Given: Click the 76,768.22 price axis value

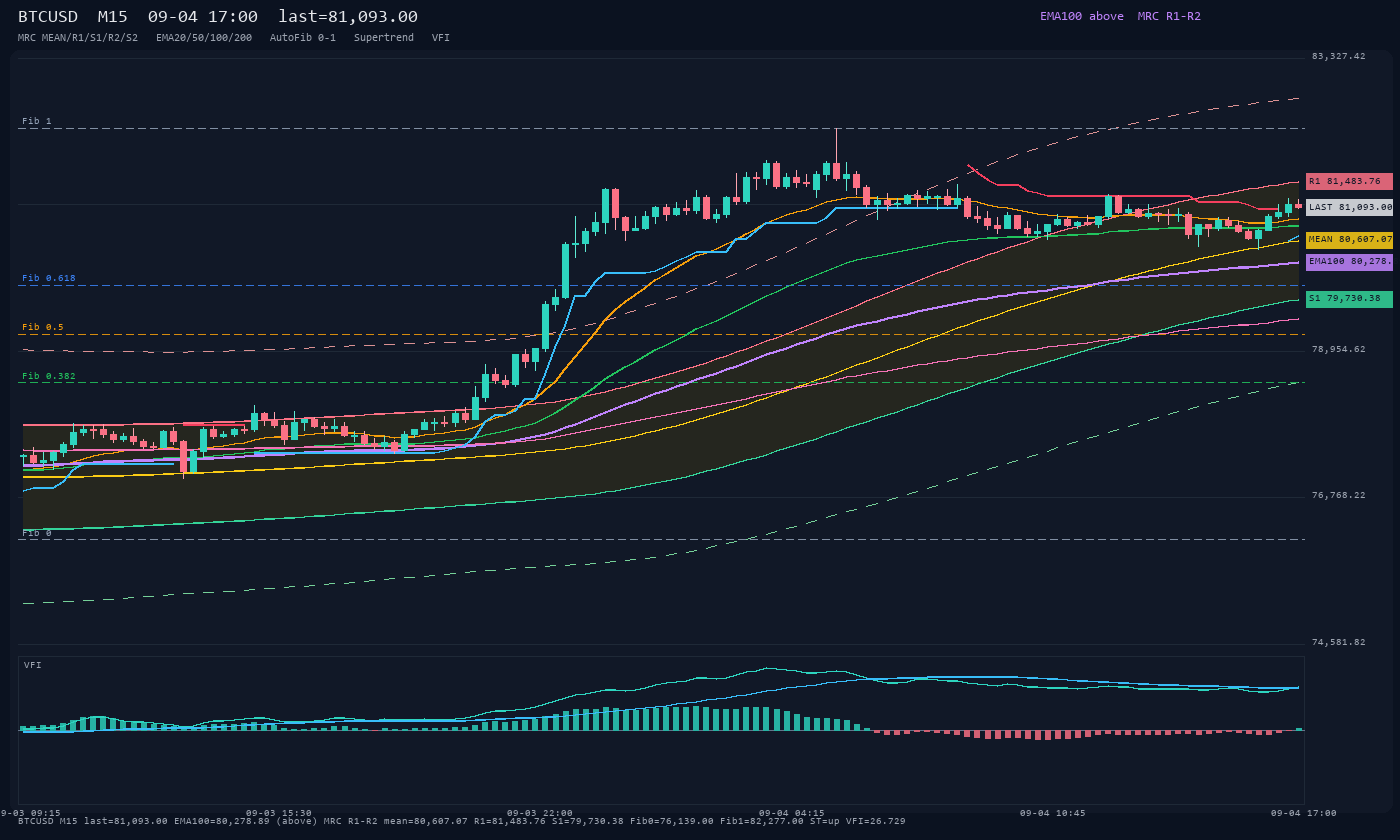Looking at the screenshot, I should pos(1338,495).
